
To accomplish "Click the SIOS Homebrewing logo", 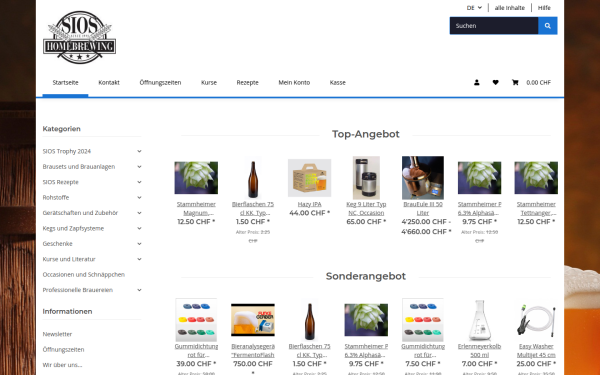I will 80,38.
